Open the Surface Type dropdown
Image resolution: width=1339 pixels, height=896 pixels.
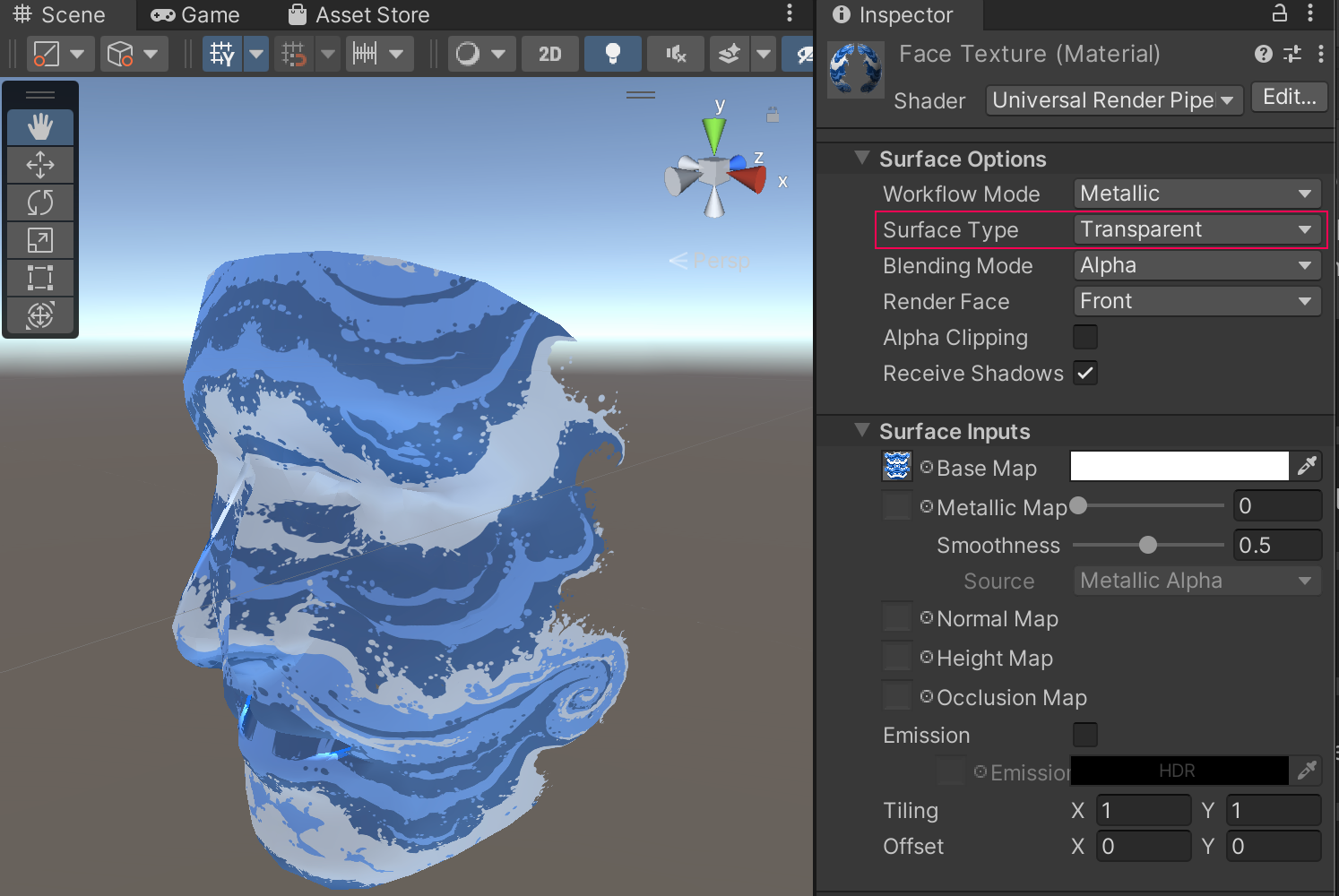(x=1196, y=229)
